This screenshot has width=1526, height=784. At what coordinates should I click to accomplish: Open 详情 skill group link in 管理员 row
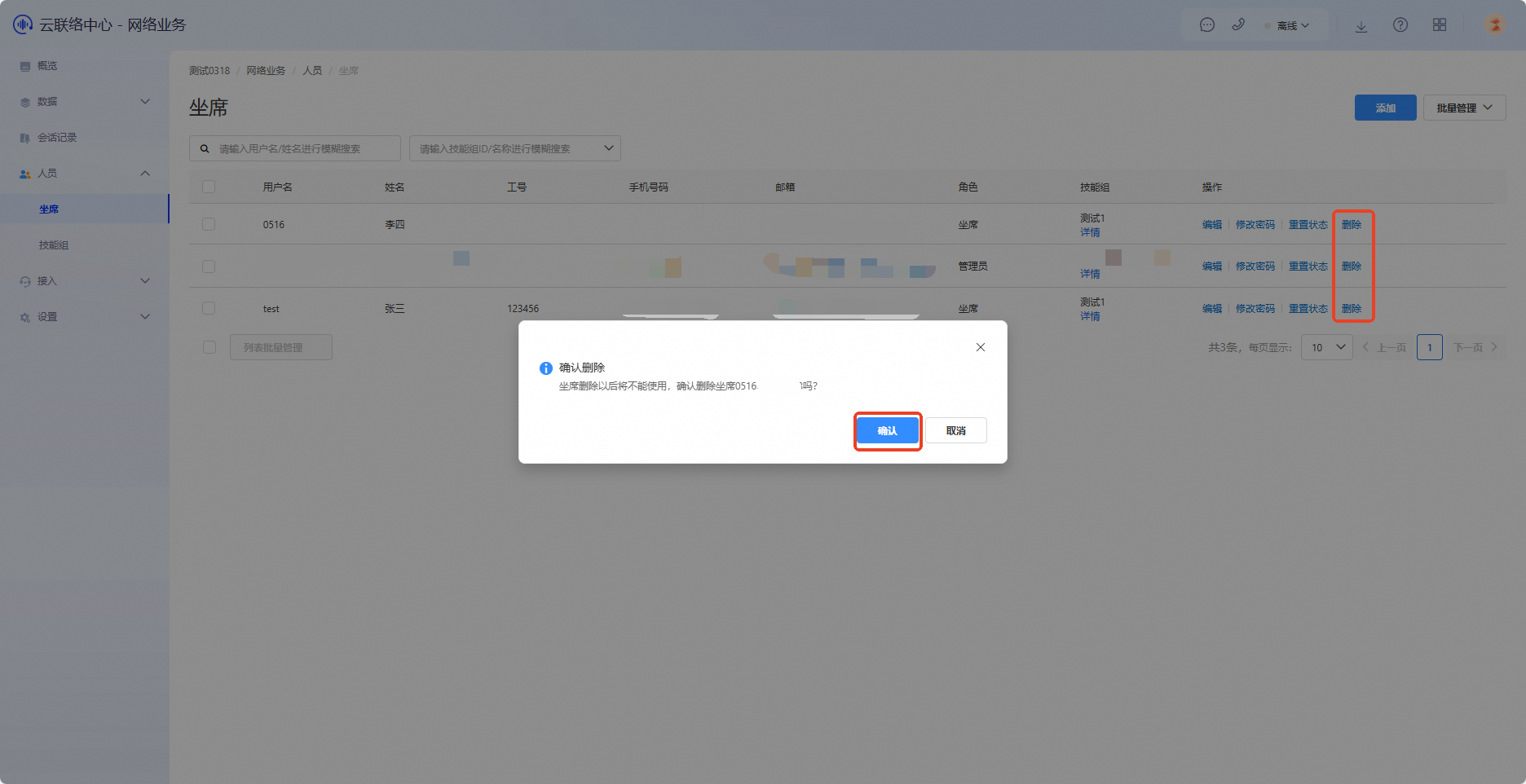pos(1090,274)
